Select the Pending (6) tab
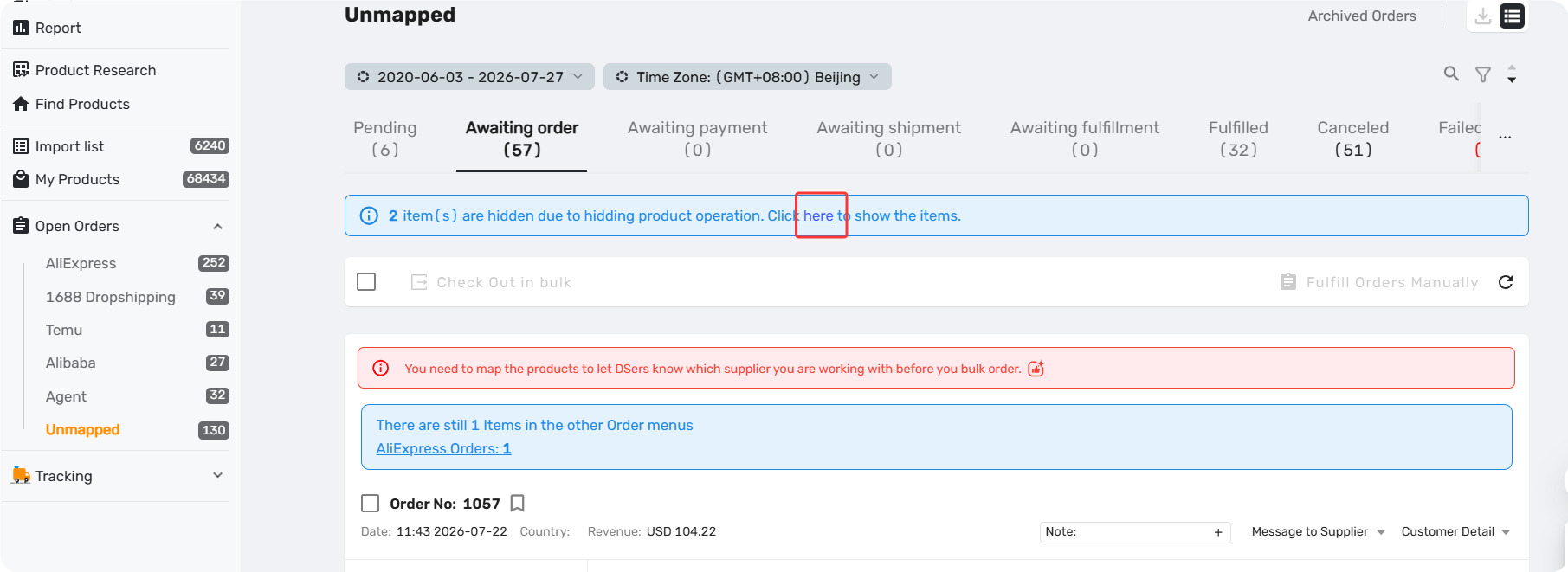 pos(385,138)
